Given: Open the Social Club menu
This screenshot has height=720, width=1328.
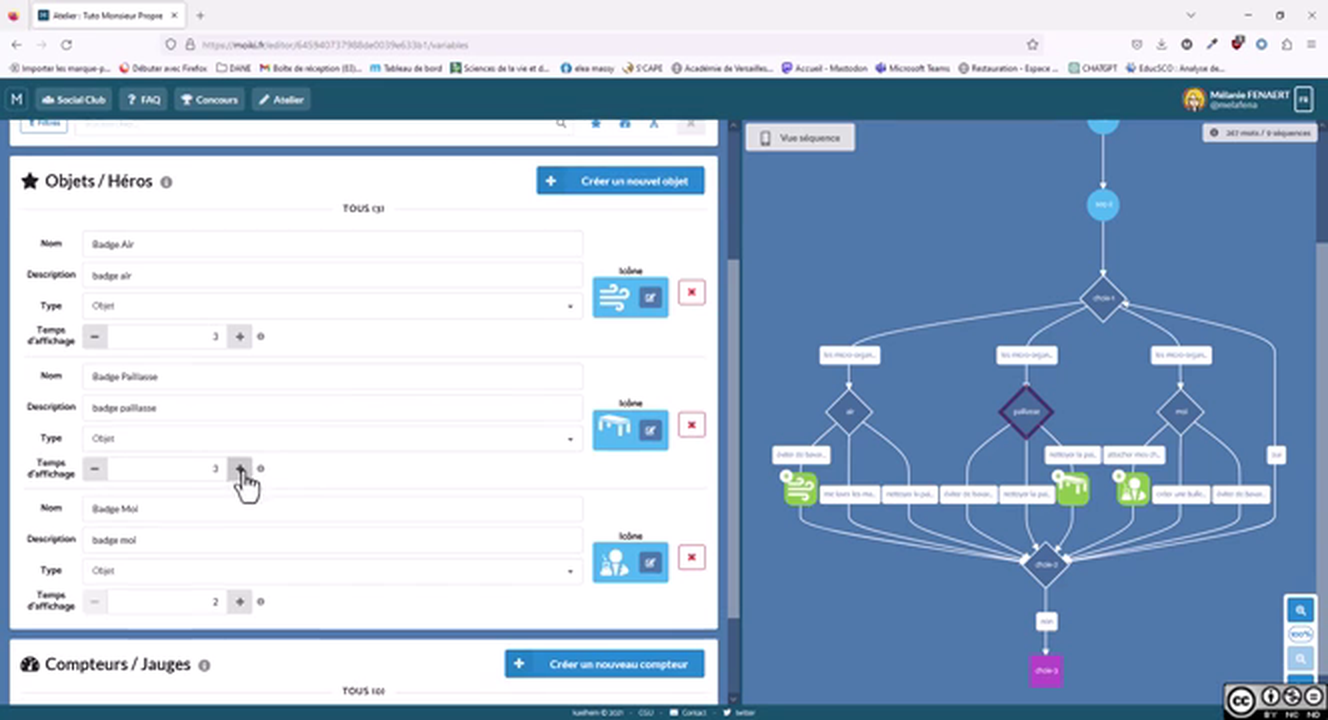Looking at the screenshot, I should (x=74, y=100).
